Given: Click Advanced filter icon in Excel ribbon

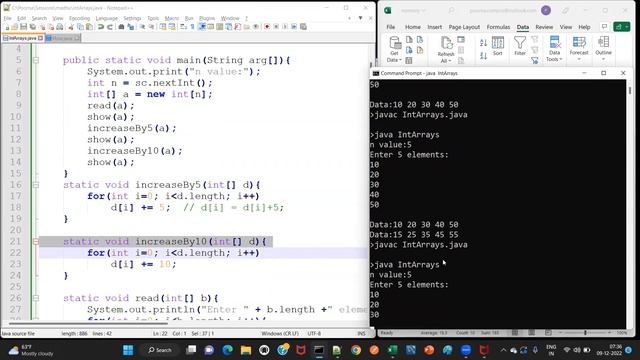Looking at the screenshot, I should tap(535, 60).
